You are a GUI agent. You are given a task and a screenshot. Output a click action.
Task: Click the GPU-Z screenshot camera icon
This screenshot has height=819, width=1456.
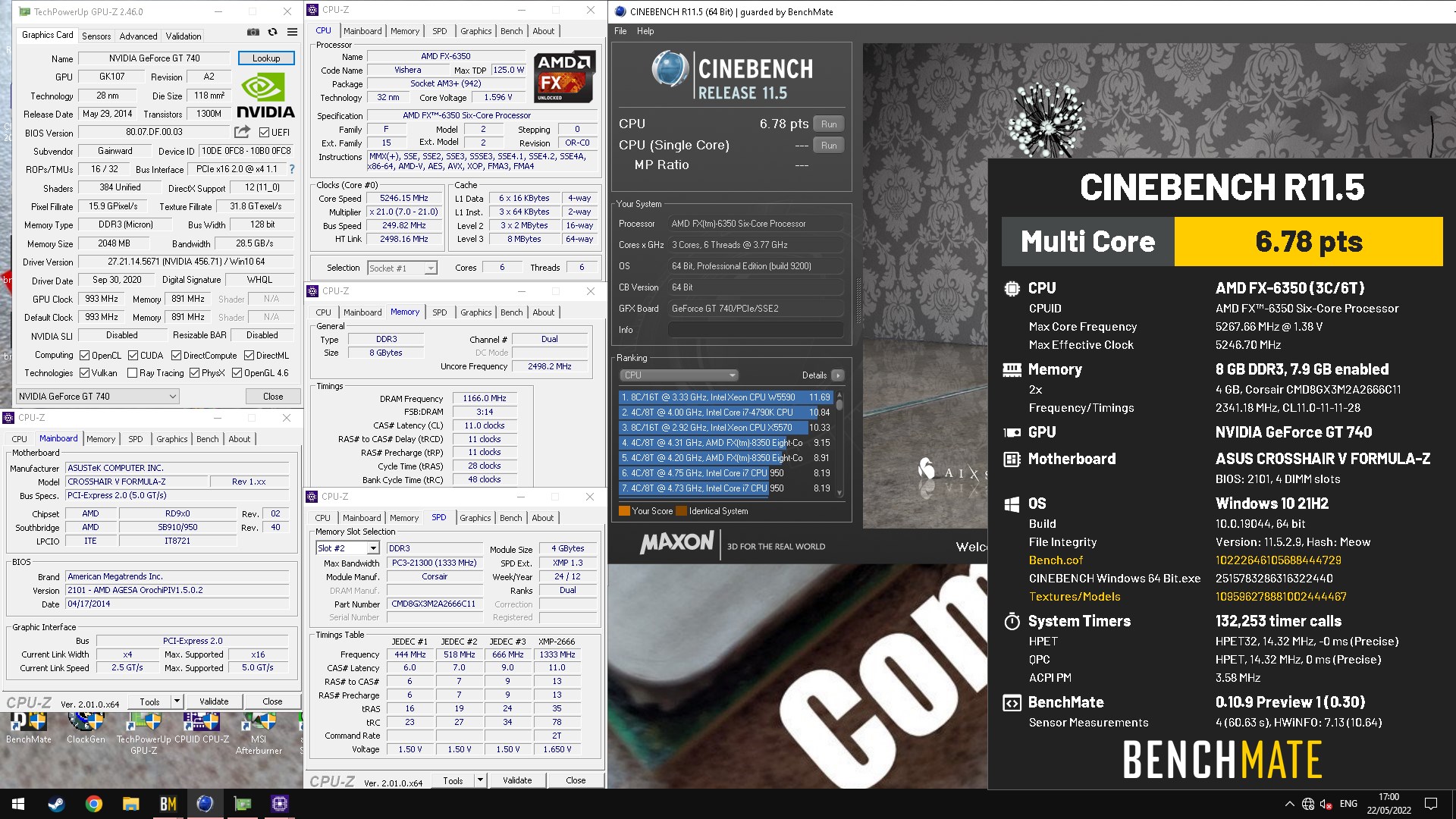pyautogui.click(x=253, y=33)
